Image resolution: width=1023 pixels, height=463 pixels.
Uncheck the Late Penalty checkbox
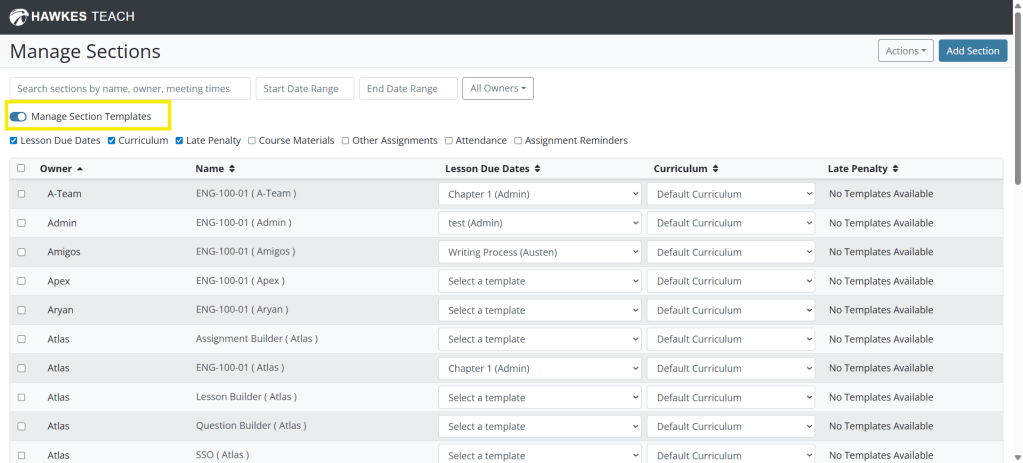tap(179, 140)
